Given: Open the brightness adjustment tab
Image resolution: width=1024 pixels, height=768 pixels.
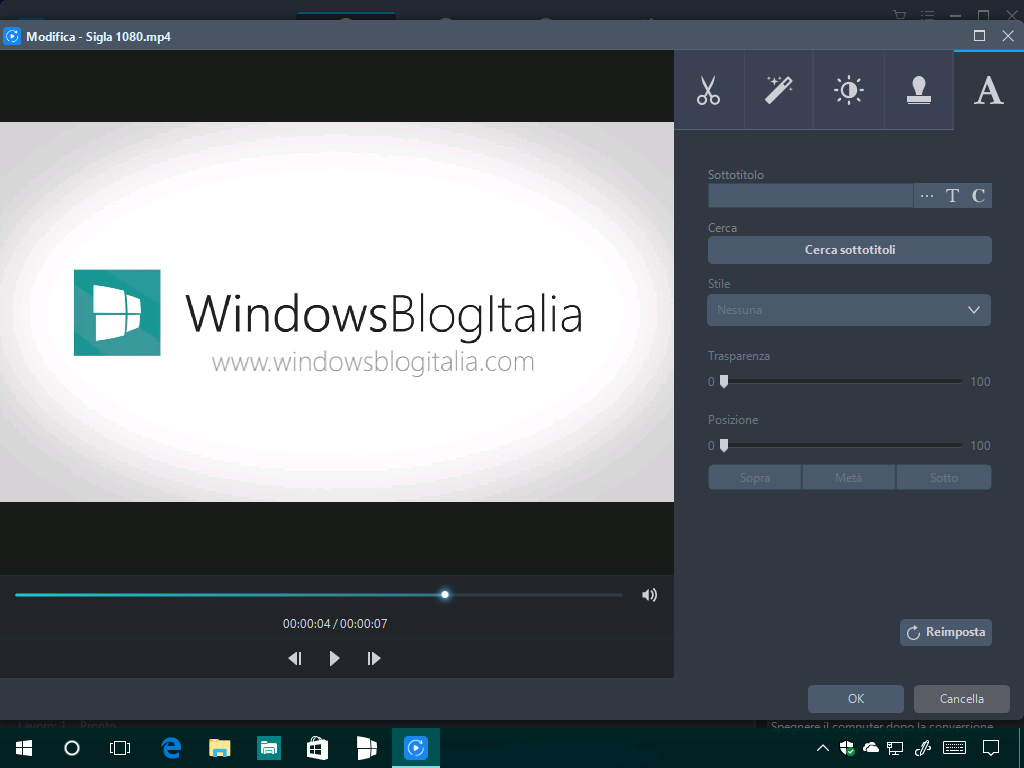Looking at the screenshot, I should tap(848, 90).
